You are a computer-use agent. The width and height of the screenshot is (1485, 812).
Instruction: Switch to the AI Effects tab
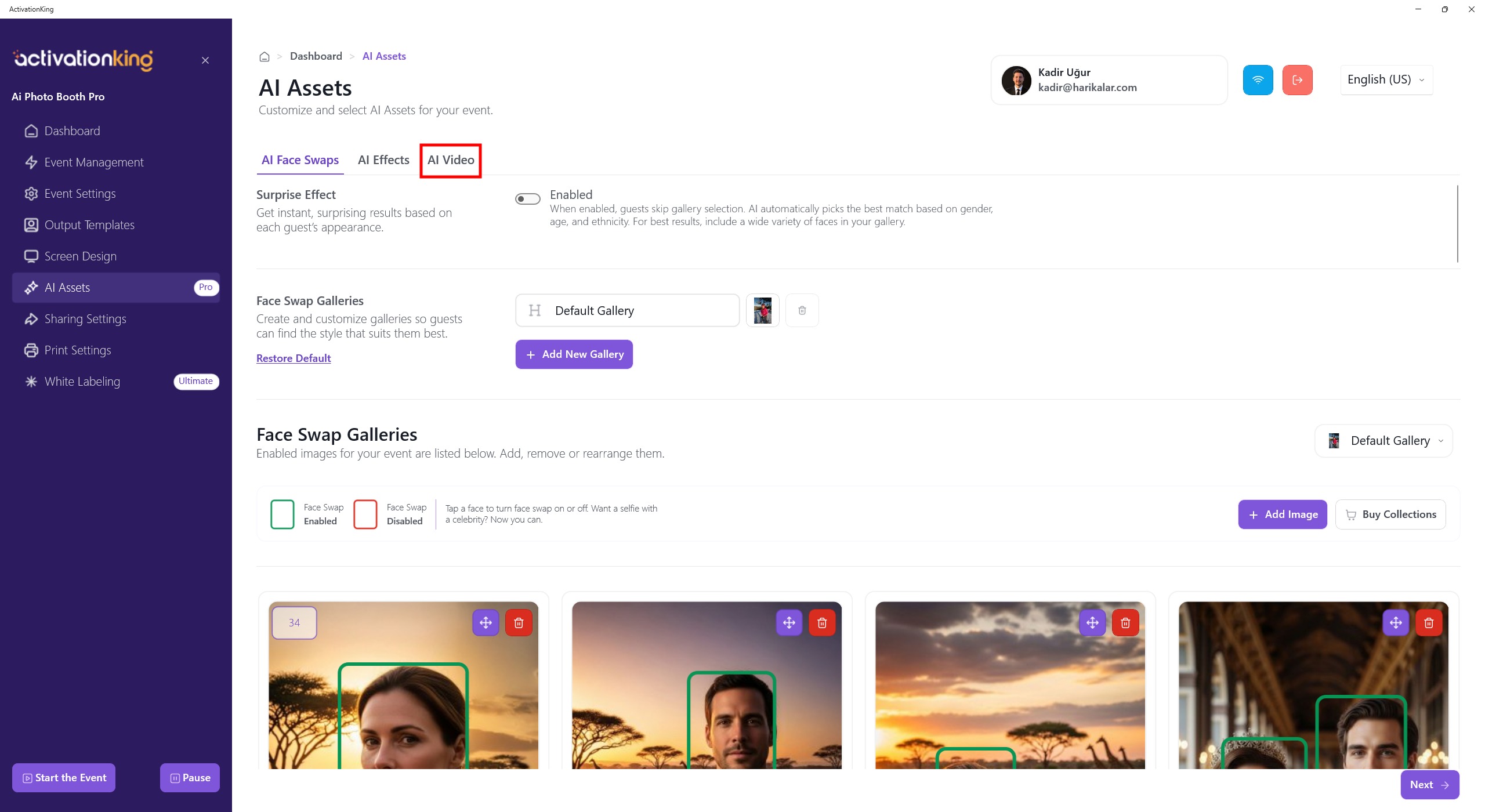pos(383,160)
